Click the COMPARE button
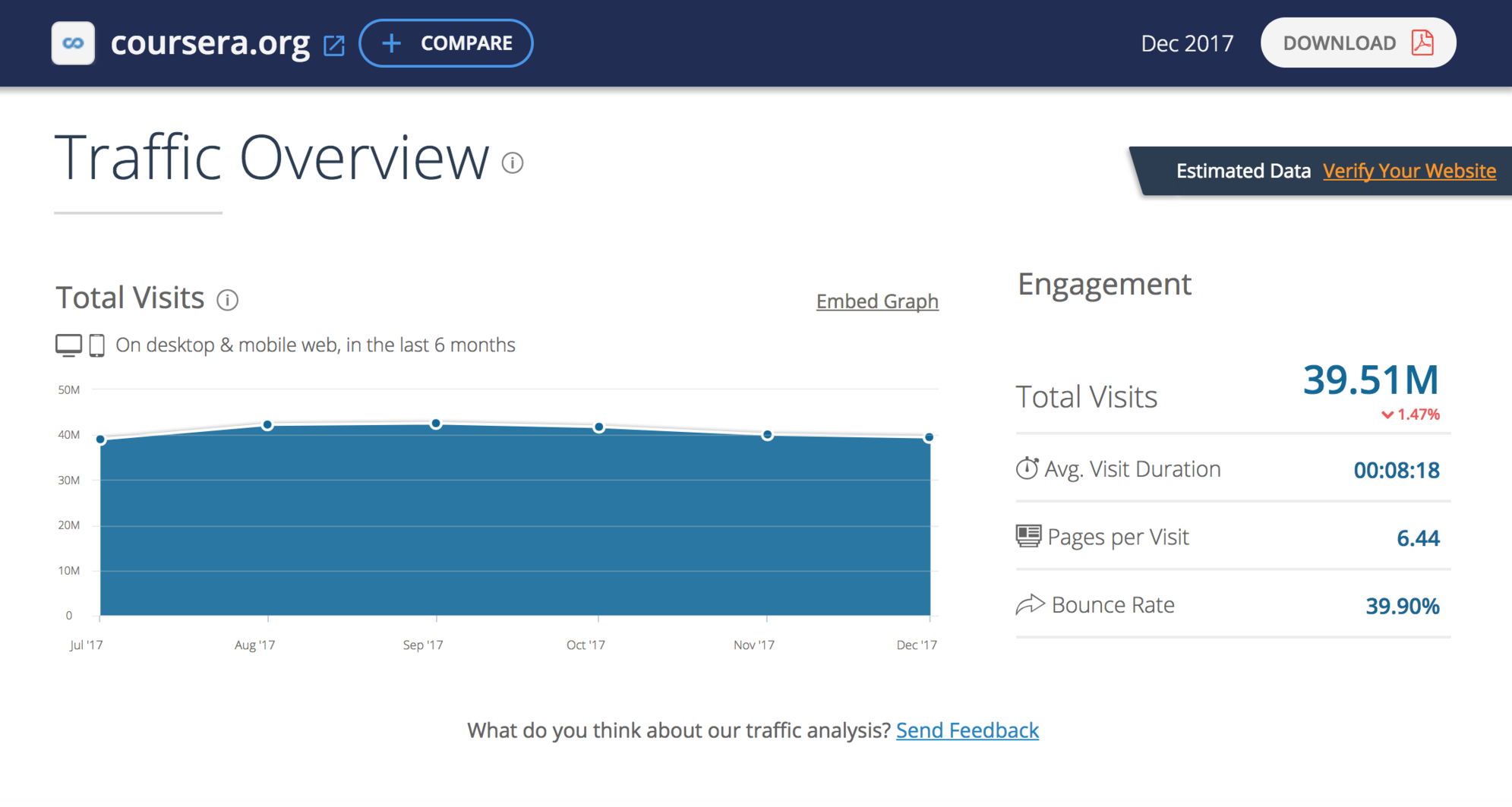This screenshot has width=1512, height=807. pyautogui.click(x=446, y=43)
